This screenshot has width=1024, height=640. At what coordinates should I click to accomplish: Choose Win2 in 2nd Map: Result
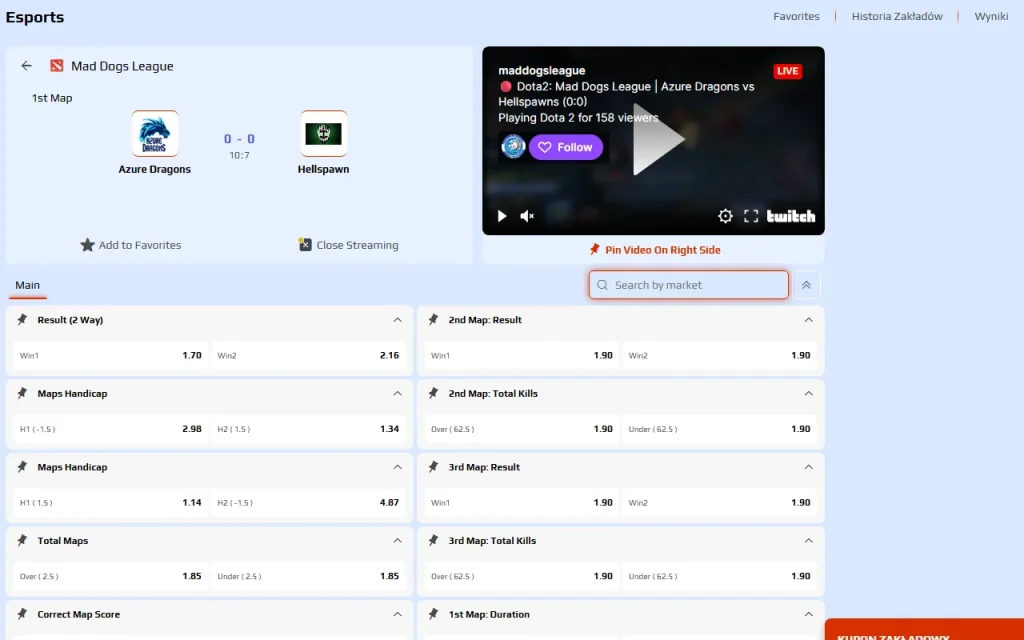coord(719,355)
